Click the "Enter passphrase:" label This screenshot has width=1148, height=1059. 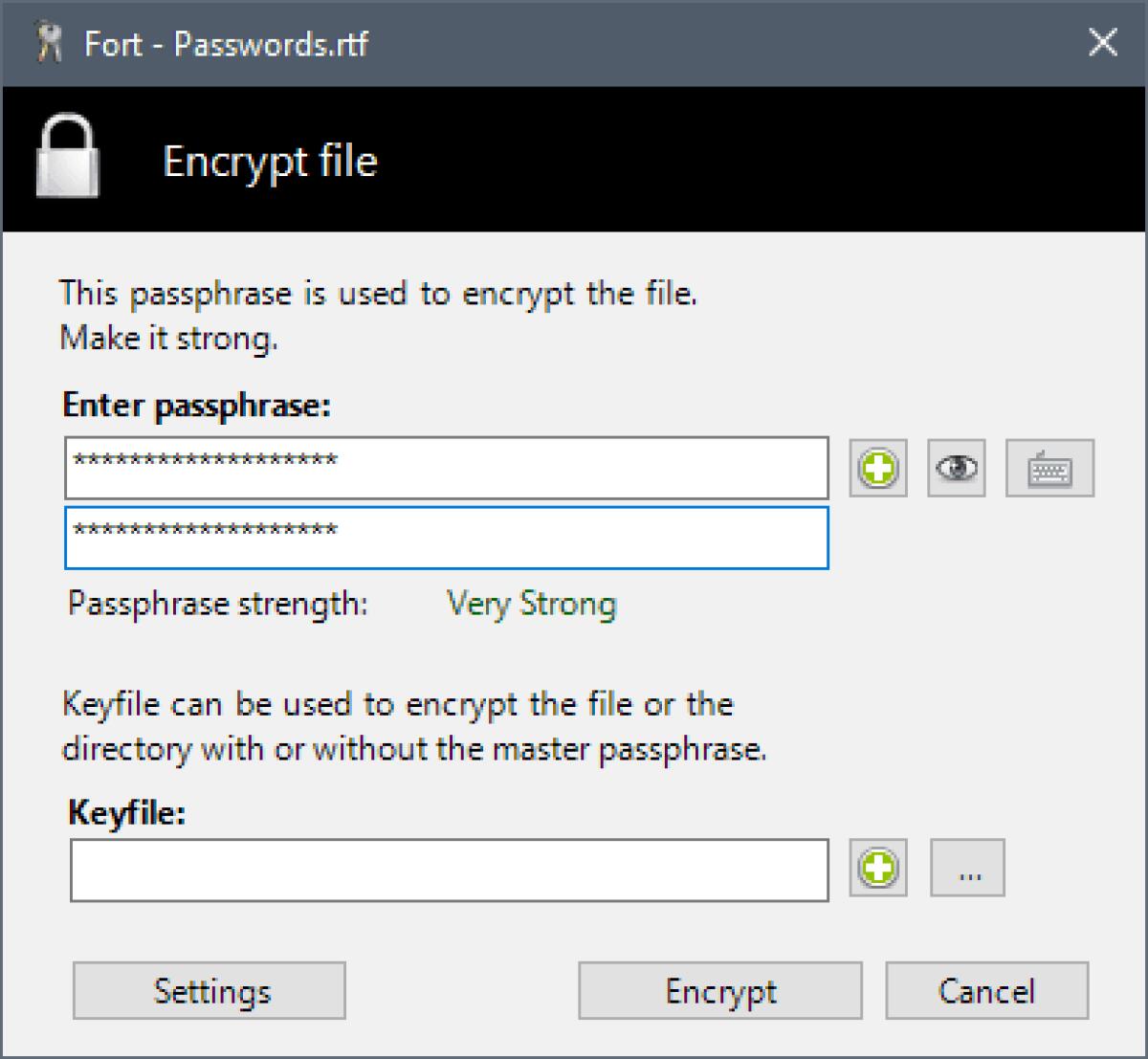(196, 406)
